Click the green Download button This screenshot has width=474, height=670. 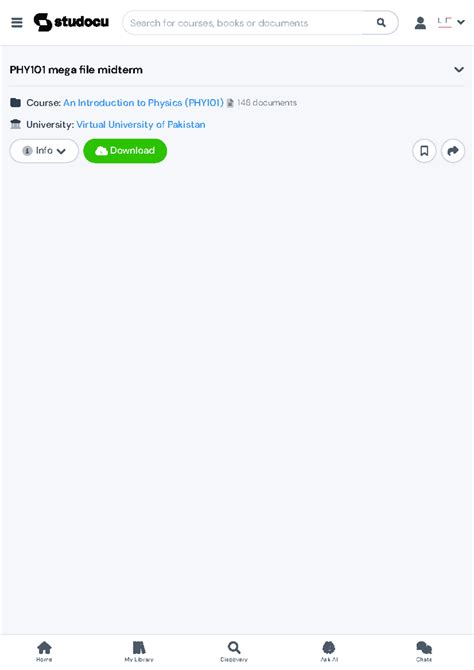[x=125, y=150]
